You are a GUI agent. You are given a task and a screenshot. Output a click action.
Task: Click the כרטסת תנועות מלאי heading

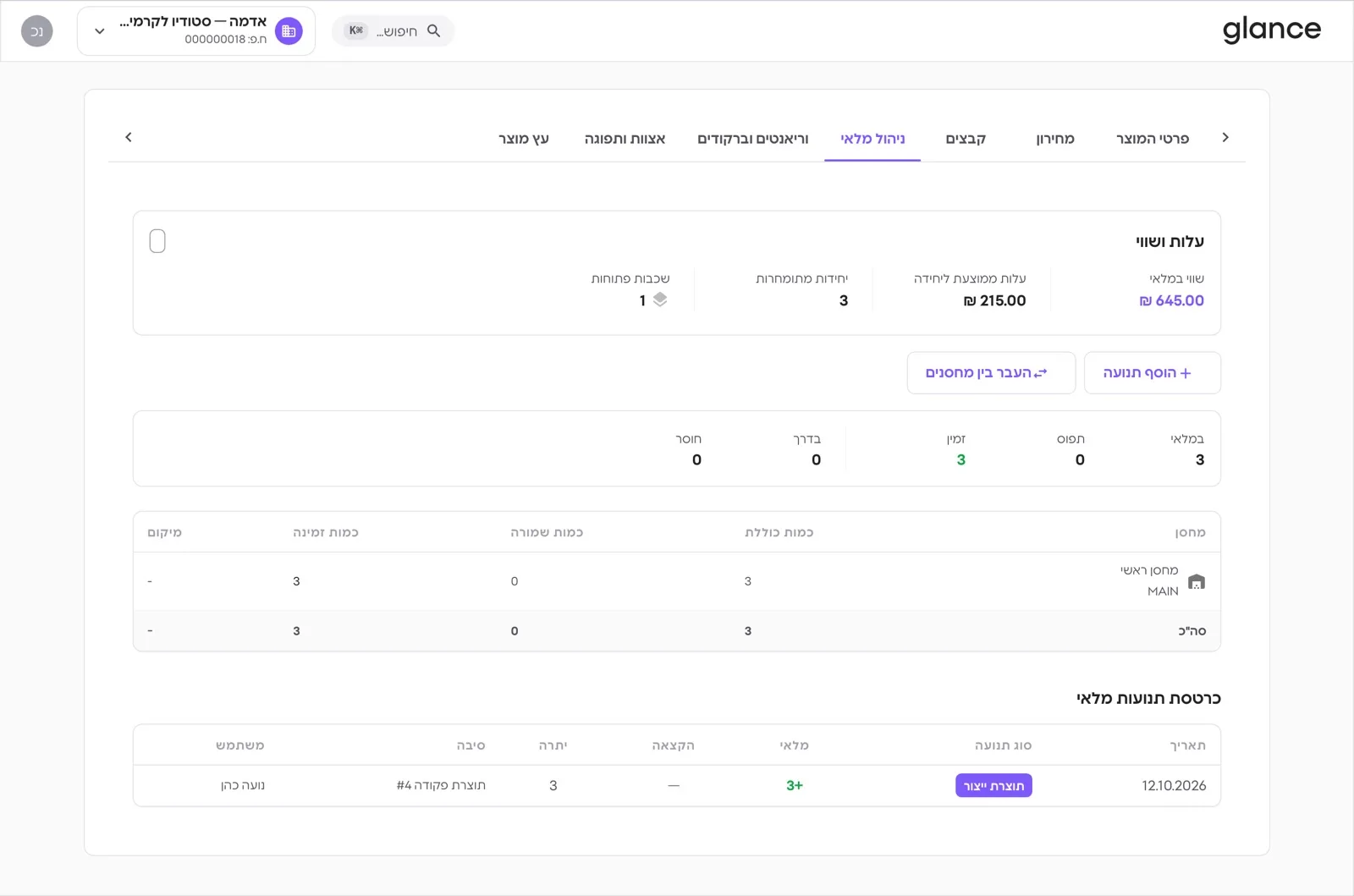click(1148, 698)
